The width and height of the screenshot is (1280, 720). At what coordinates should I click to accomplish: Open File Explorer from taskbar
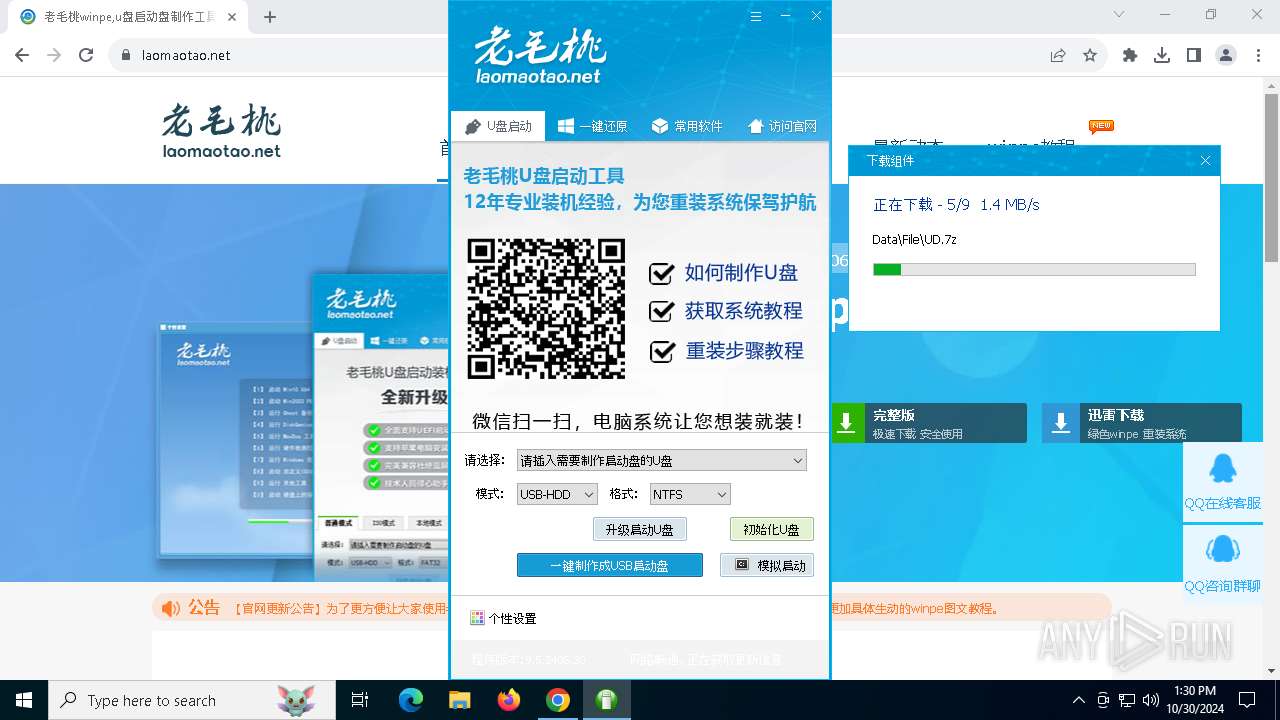[x=459, y=700]
